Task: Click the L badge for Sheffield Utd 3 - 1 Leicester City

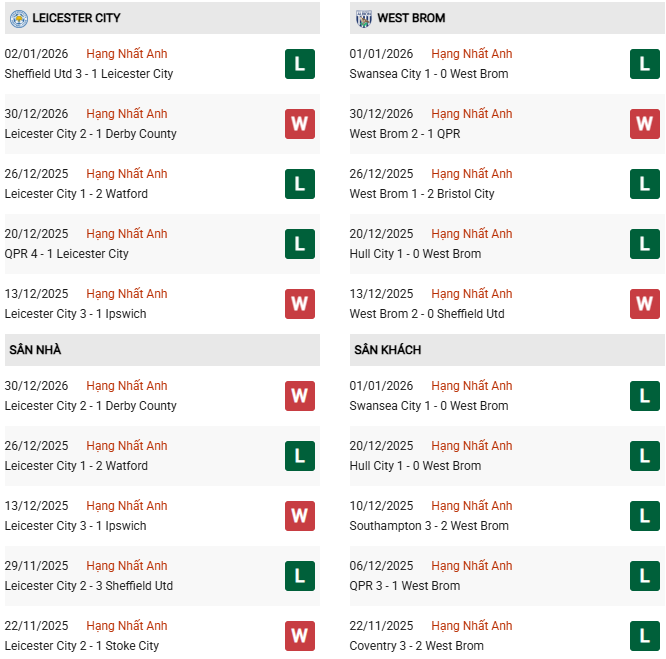Action: pos(299,64)
